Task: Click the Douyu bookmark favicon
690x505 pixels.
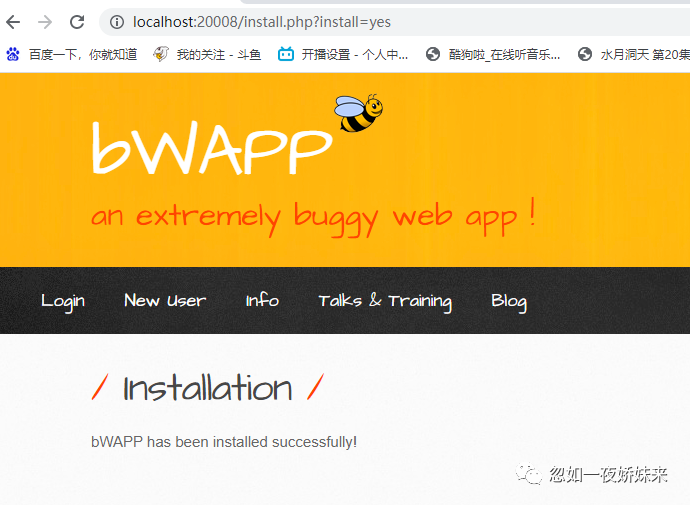Action: (x=161, y=54)
